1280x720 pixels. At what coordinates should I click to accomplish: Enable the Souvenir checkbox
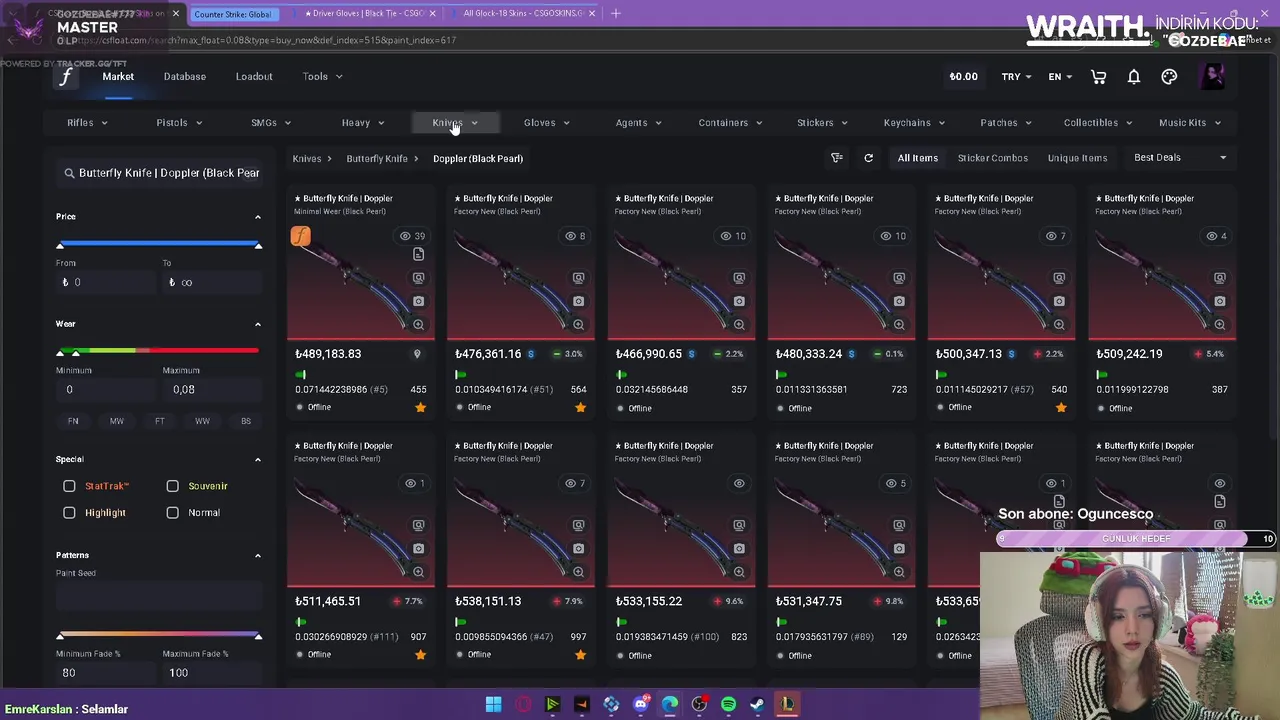(x=172, y=486)
